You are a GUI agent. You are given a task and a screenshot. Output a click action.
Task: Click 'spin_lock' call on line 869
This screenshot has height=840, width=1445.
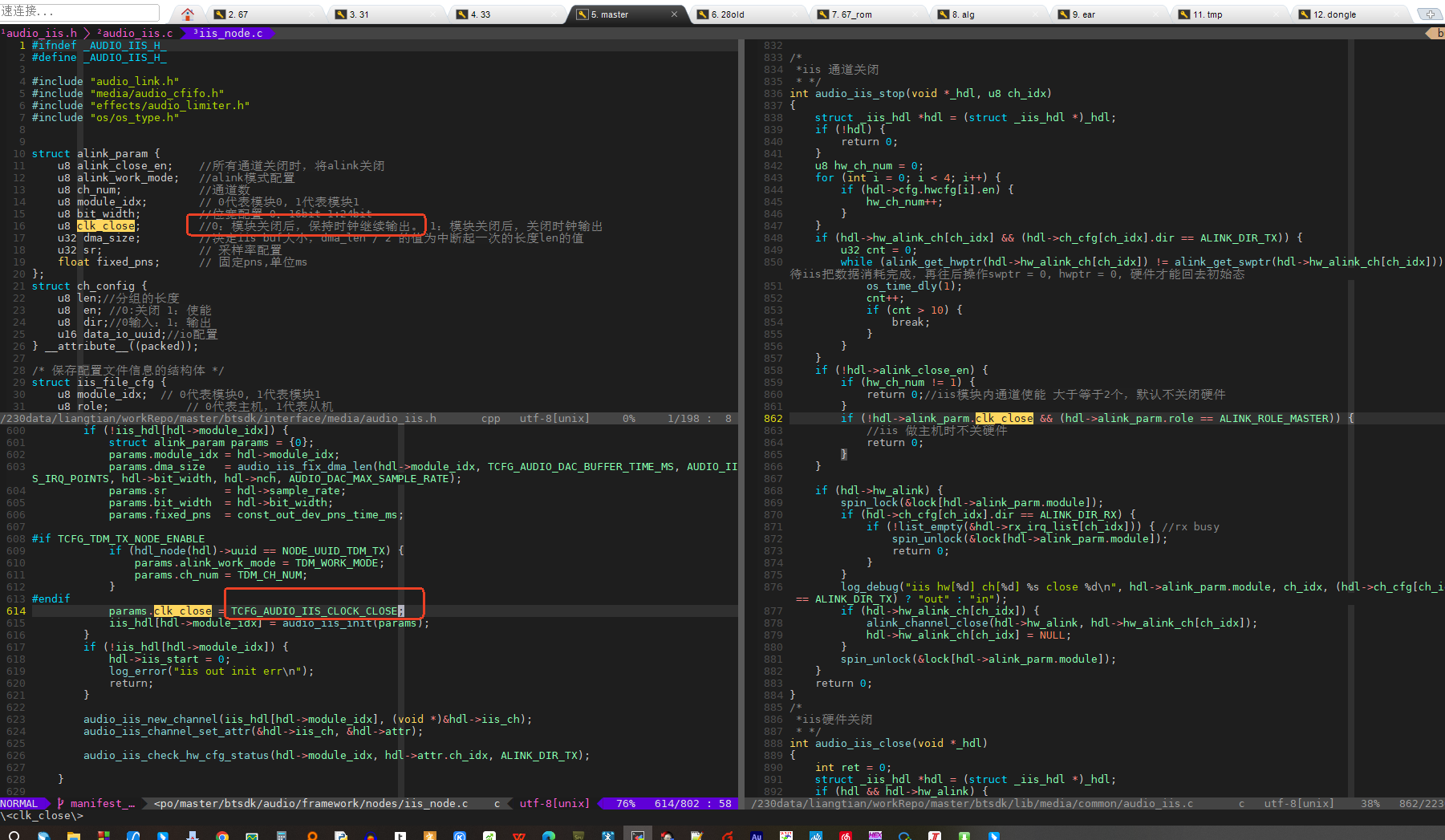point(870,502)
